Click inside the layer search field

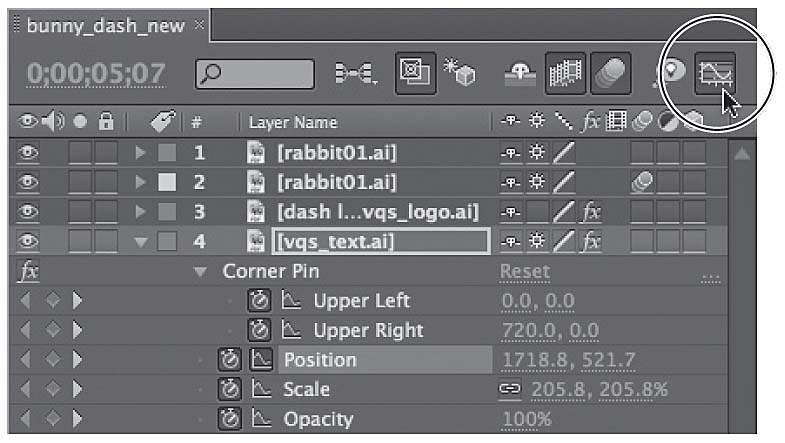[255, 74]
